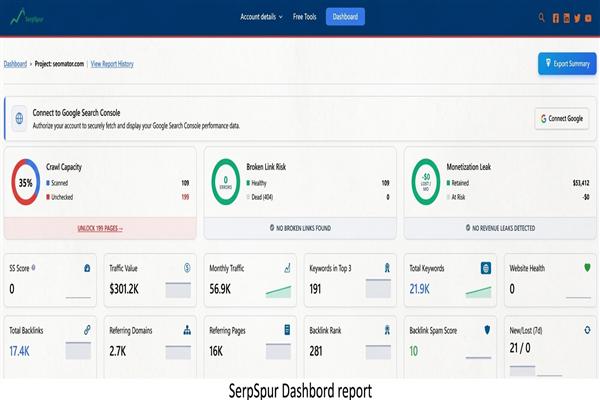Click the SerpSpur logo
This screenshot has width=600, height=400.
[27, 17]
